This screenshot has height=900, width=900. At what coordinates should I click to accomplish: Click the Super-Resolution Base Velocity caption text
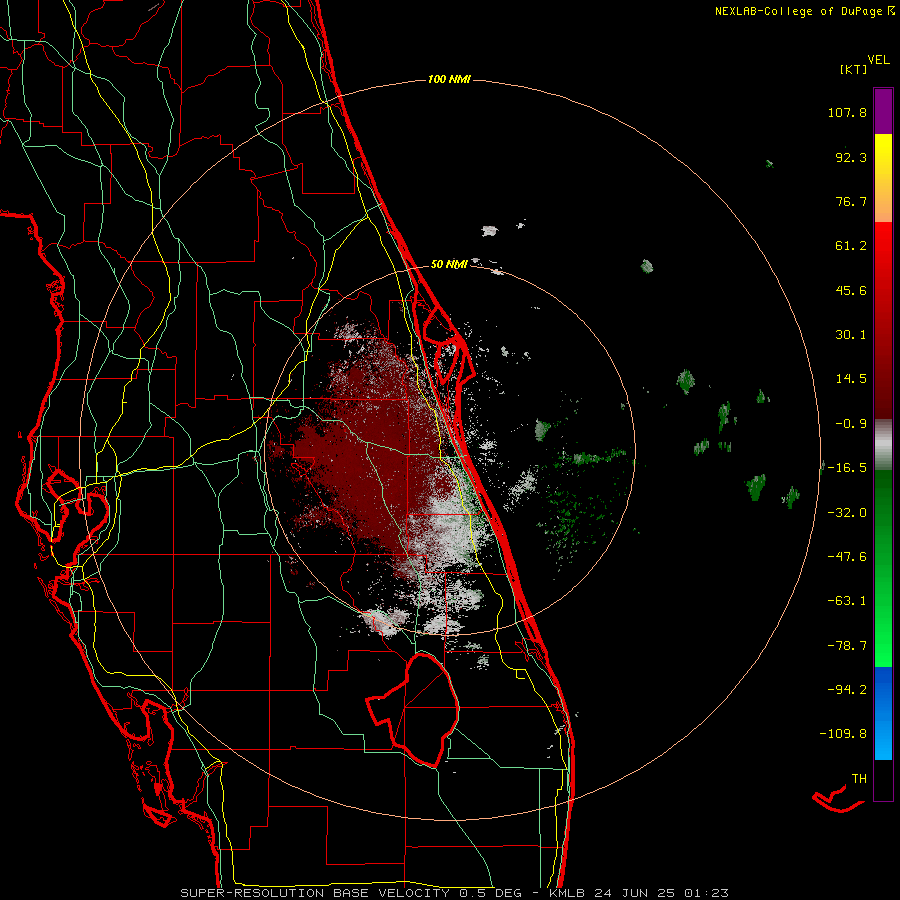[x=454, y=893]
